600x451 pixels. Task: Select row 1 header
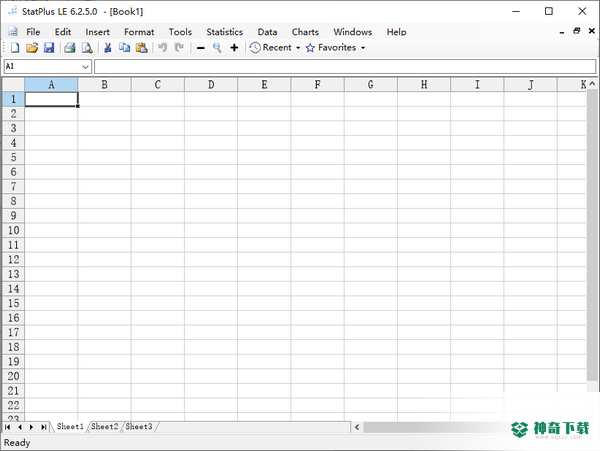tap(13, 99)
